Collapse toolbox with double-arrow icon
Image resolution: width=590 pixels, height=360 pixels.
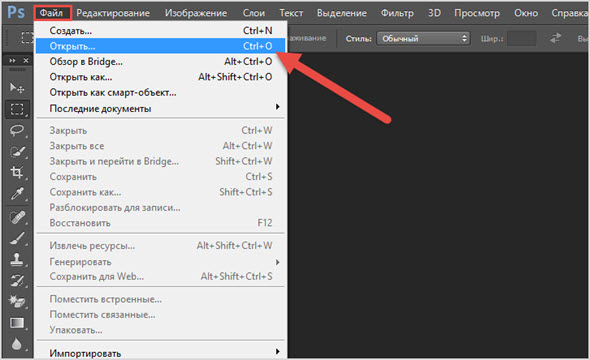click(12, 60)
